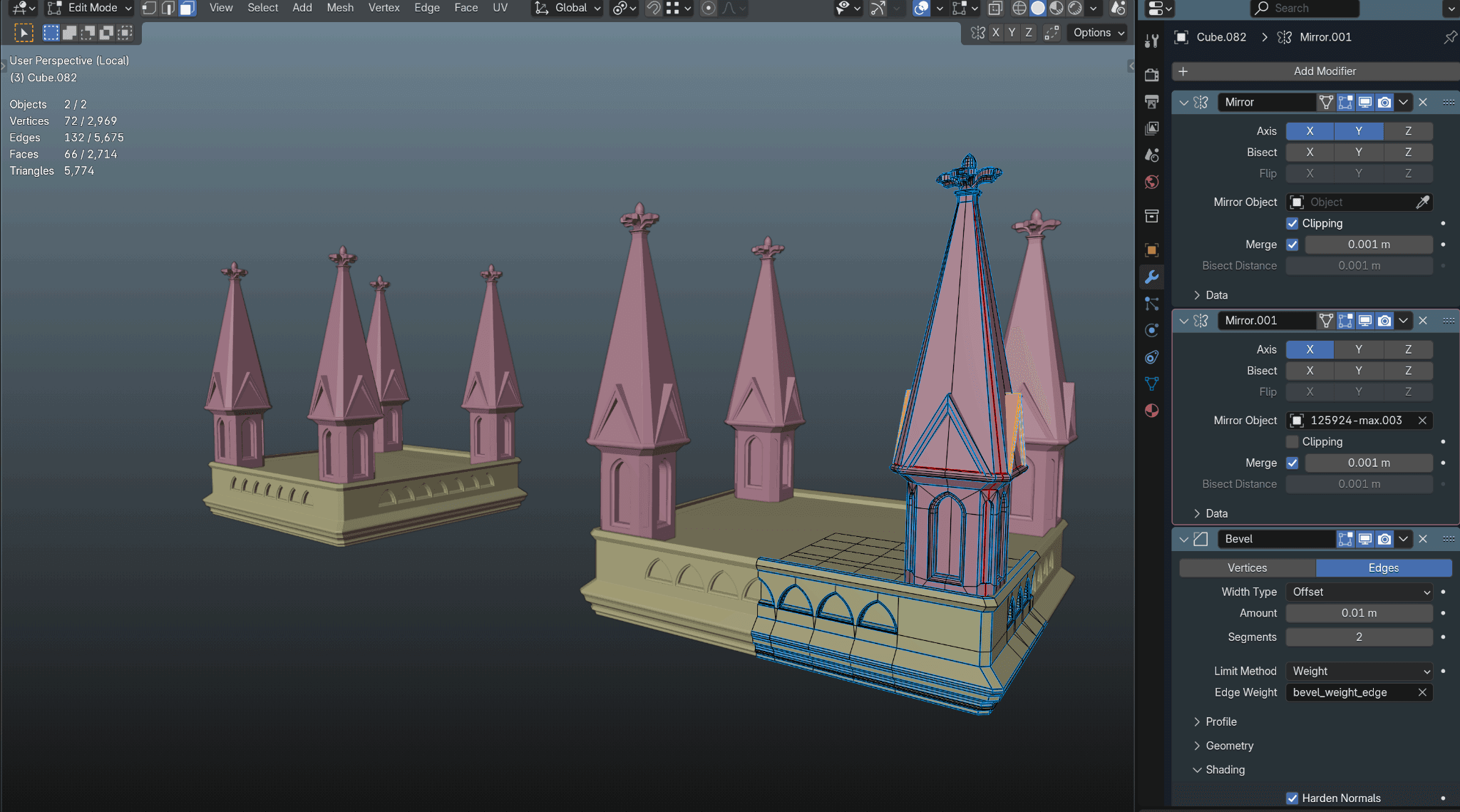Expand the Profile section
1460x812 pixels.
click(x=1215, y=721)
